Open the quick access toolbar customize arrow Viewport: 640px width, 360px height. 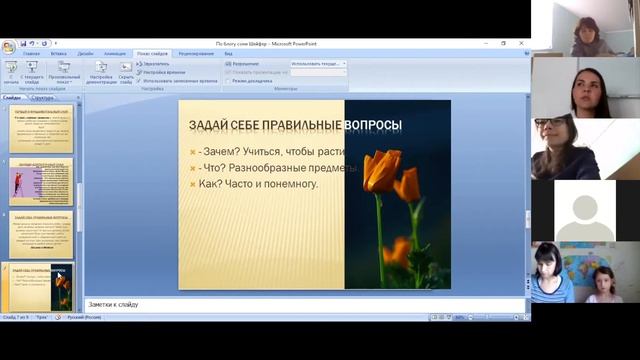pyautogui.click(x=56, y=44)
